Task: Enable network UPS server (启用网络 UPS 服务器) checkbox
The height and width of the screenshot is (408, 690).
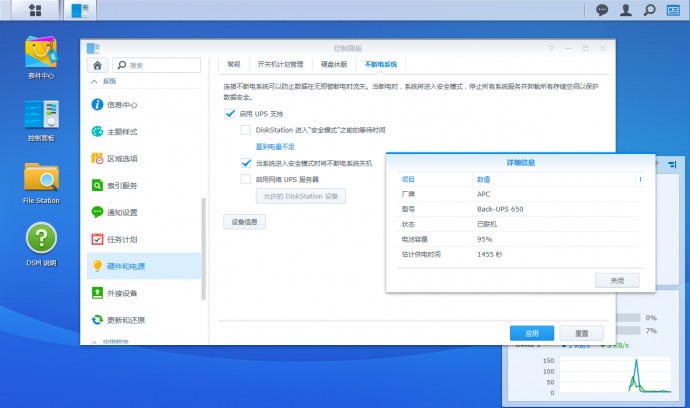Action: coord(246,179)
